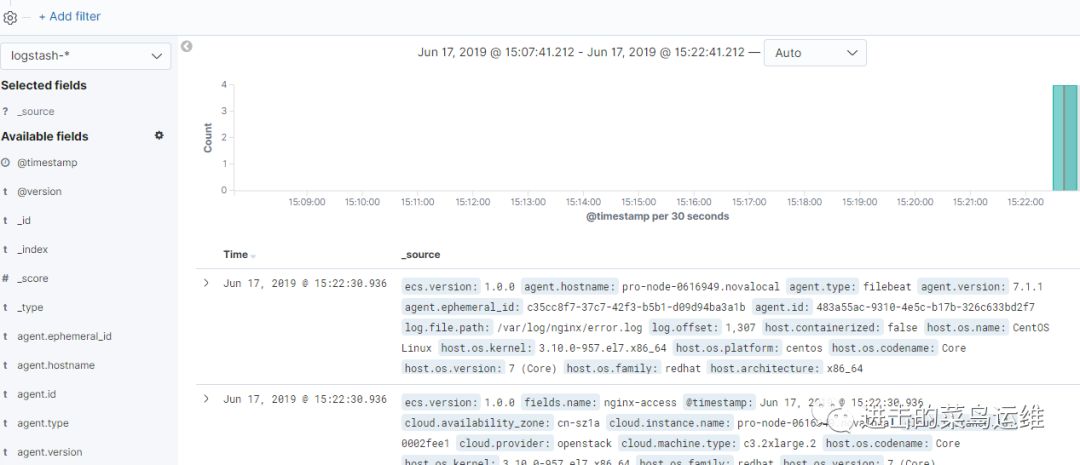The image size is (1080, 465).
Task: Select the _type field
Action: 30,307
